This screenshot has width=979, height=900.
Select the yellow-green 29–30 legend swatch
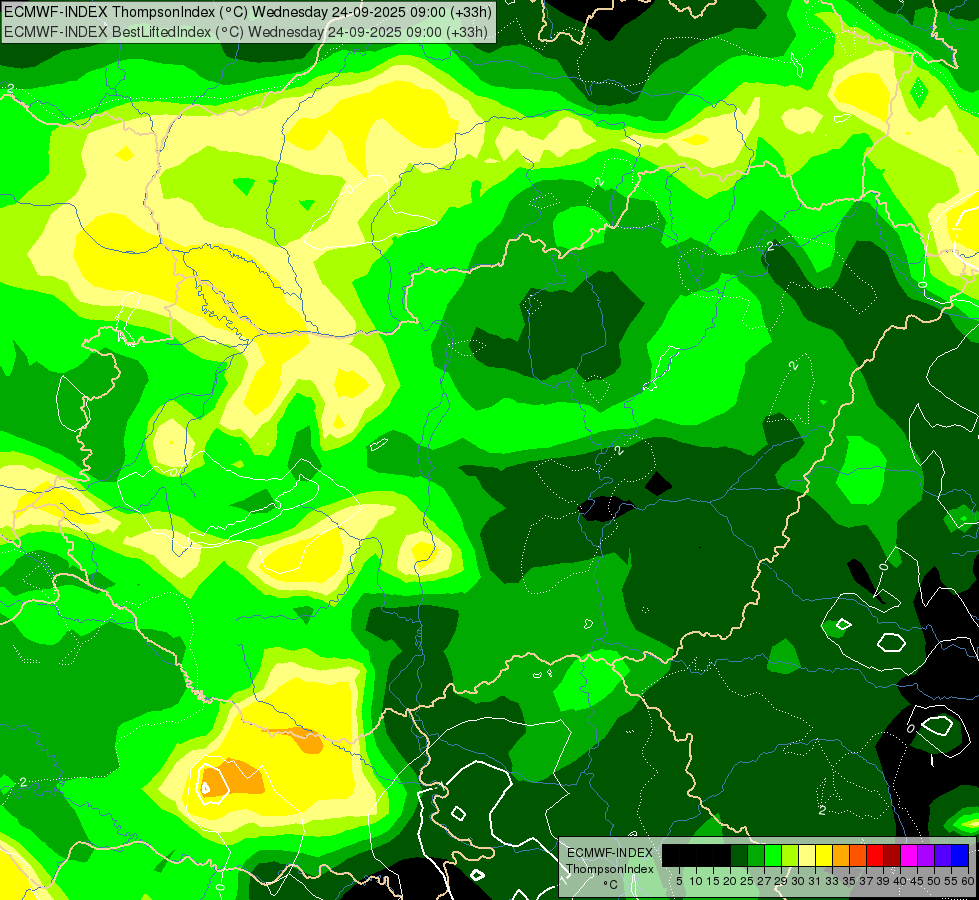[x=790, y=855]
